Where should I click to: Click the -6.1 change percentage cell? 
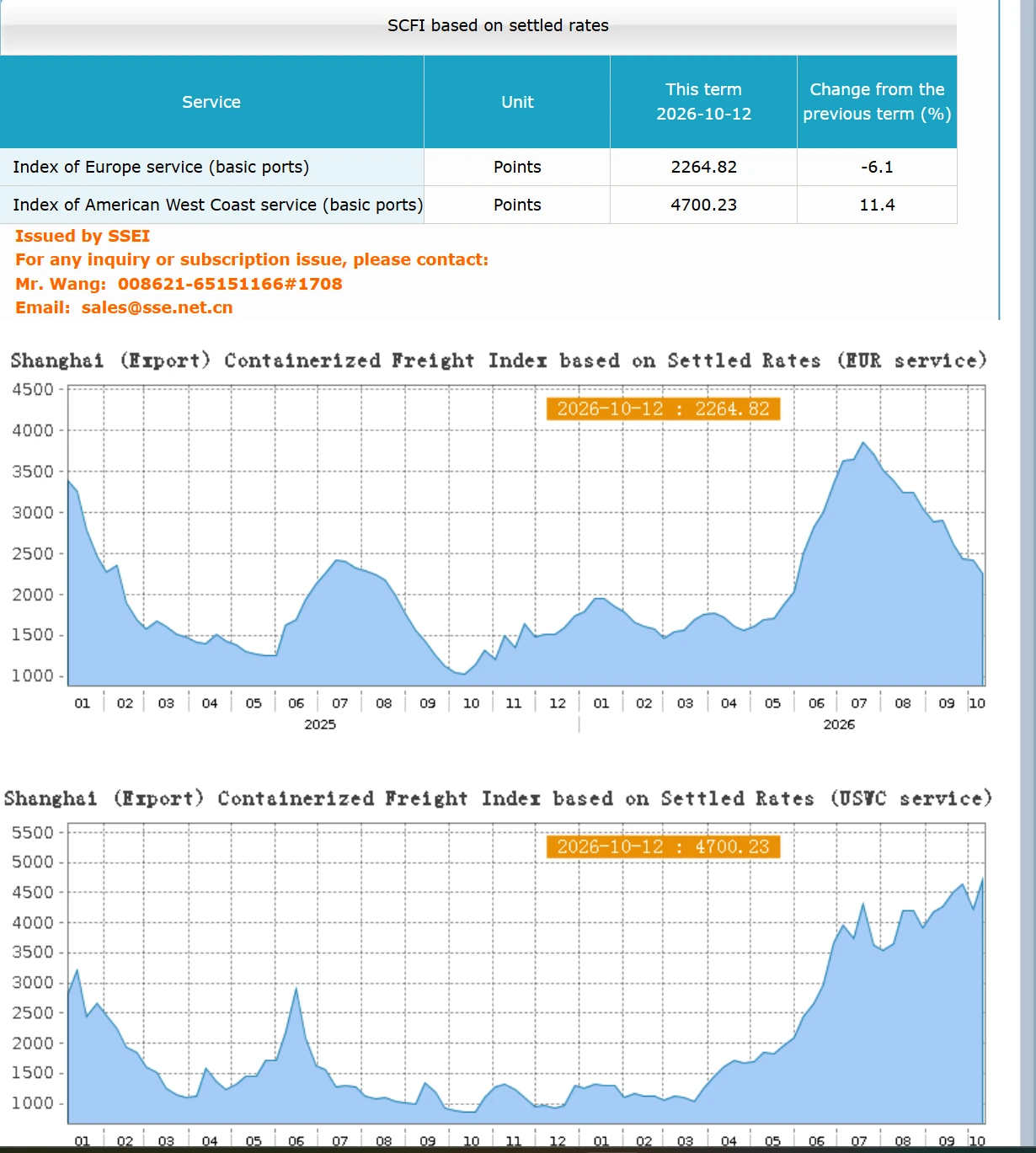(877, 167)
